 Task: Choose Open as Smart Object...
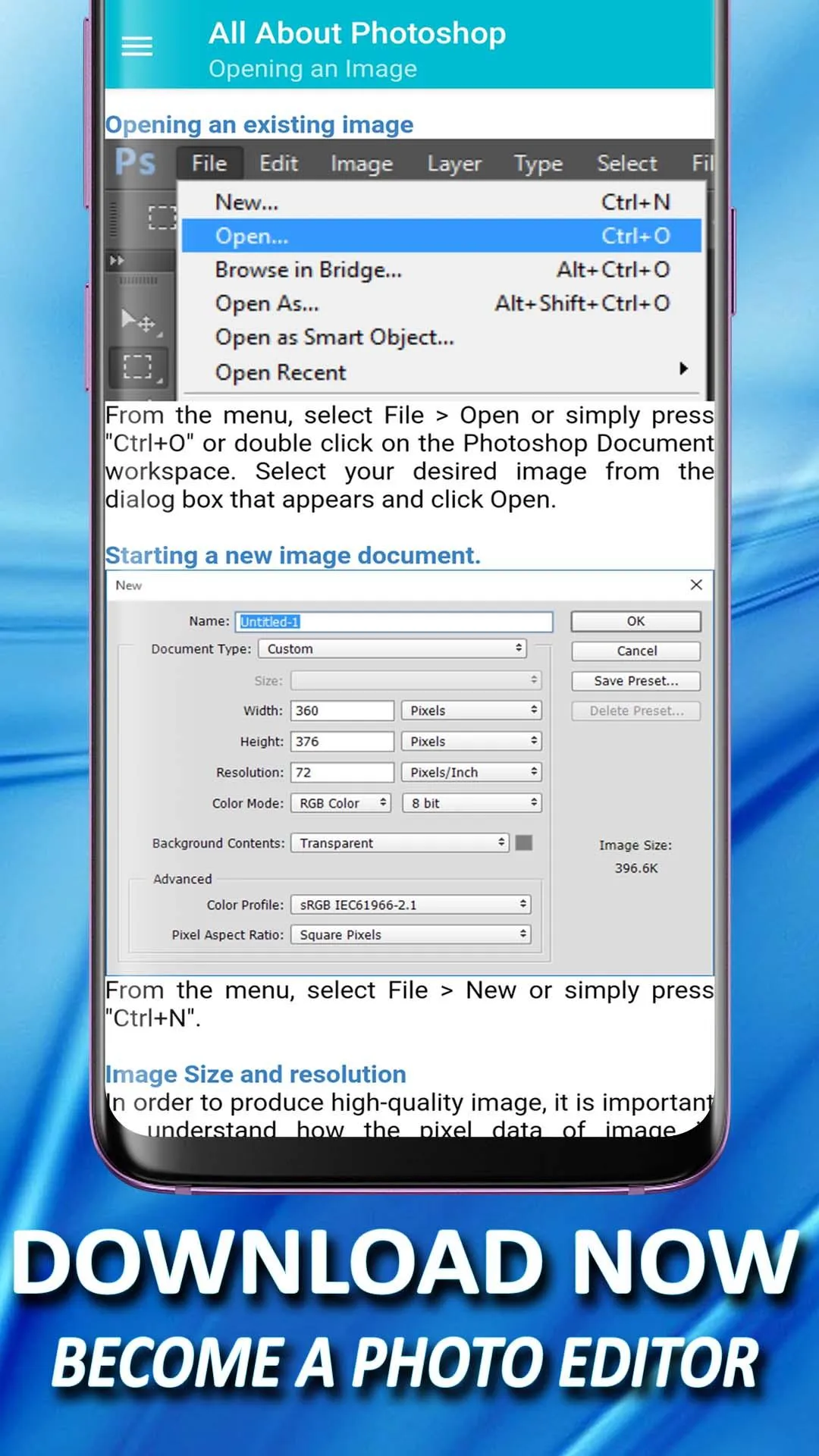click(441, 337)
